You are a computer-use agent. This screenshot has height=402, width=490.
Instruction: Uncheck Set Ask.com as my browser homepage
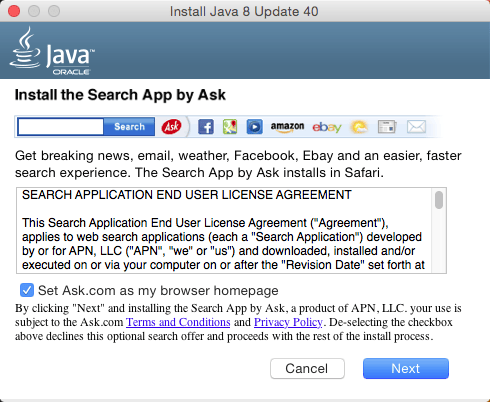point(27,290)
